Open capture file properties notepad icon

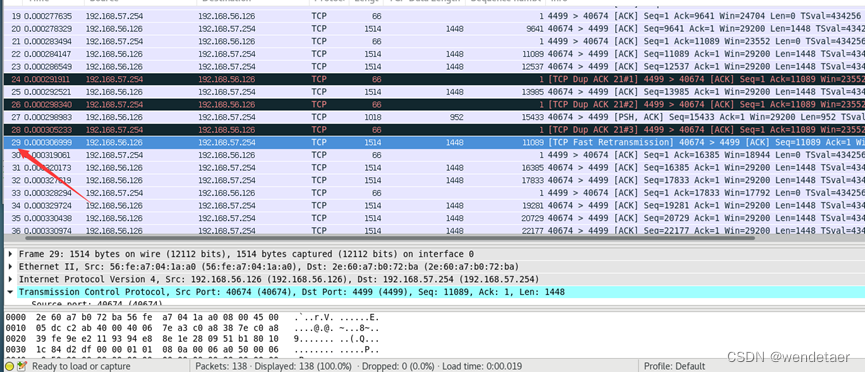pos(22,366)
